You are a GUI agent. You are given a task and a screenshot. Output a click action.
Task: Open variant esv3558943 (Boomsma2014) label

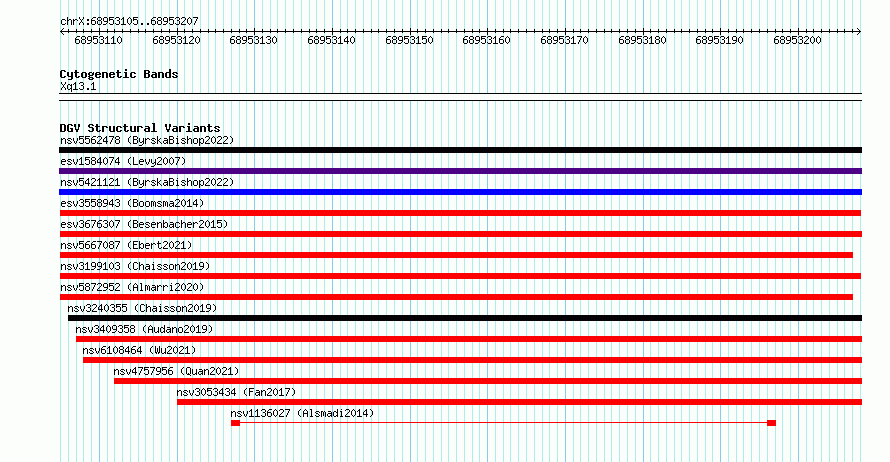point(132,203)
